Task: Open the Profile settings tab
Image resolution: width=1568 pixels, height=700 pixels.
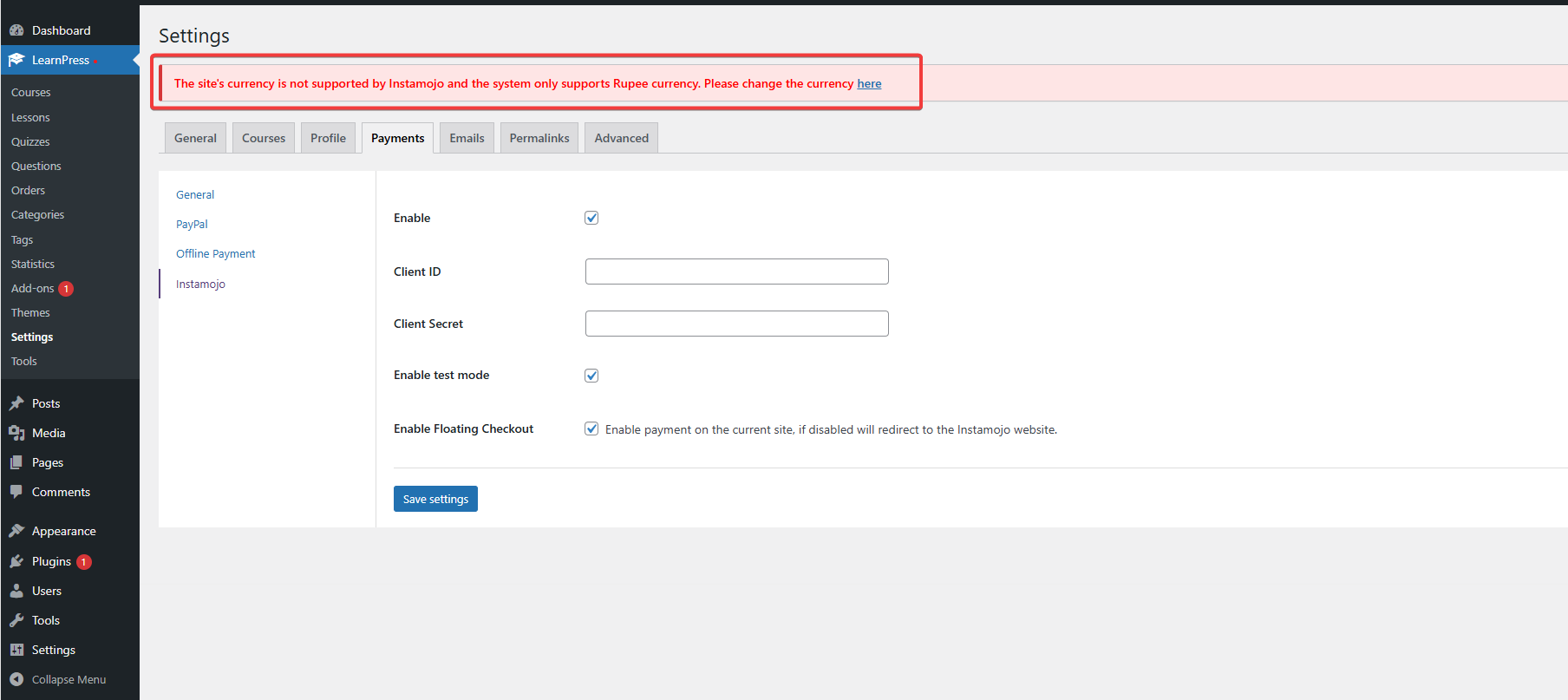Action: 328,138
